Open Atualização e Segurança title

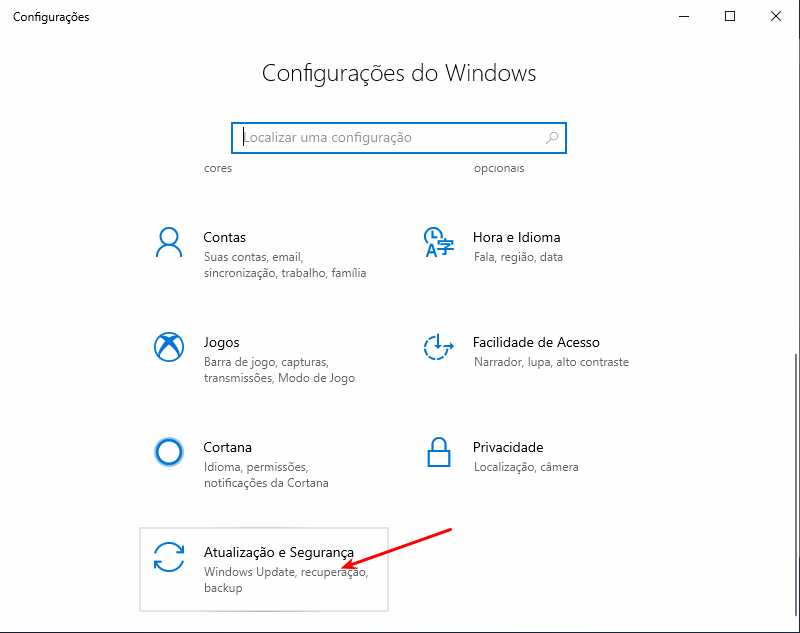click(x=279, y=553)
